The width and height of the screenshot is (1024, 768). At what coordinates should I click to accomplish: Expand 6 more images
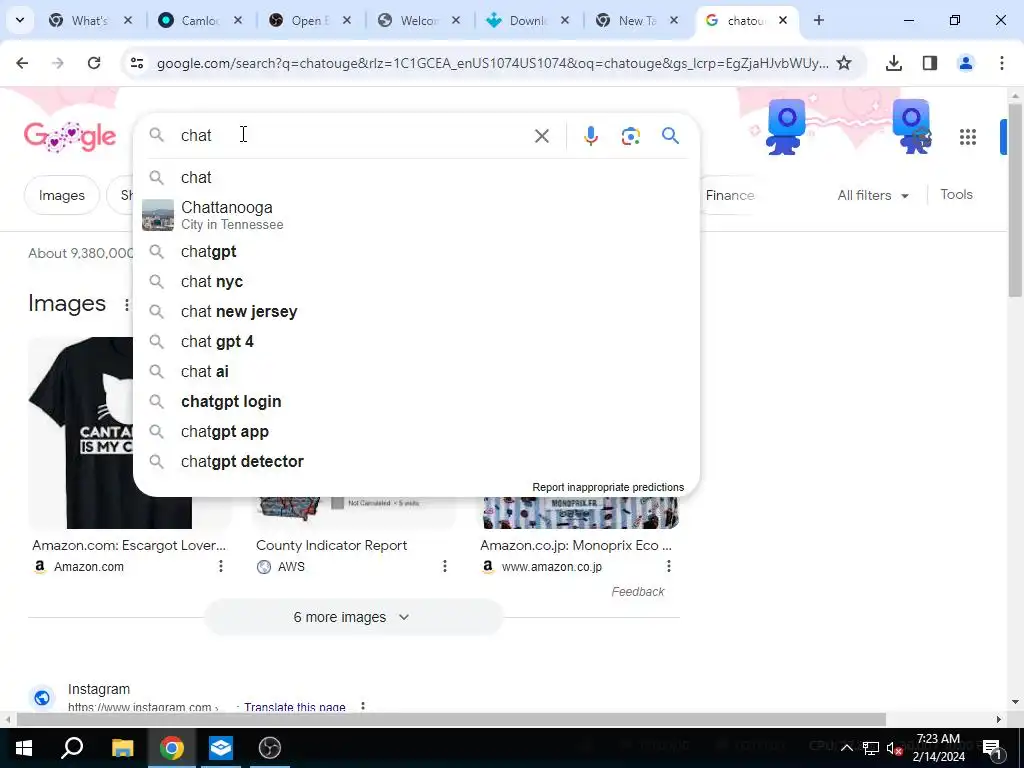point(353,617)
